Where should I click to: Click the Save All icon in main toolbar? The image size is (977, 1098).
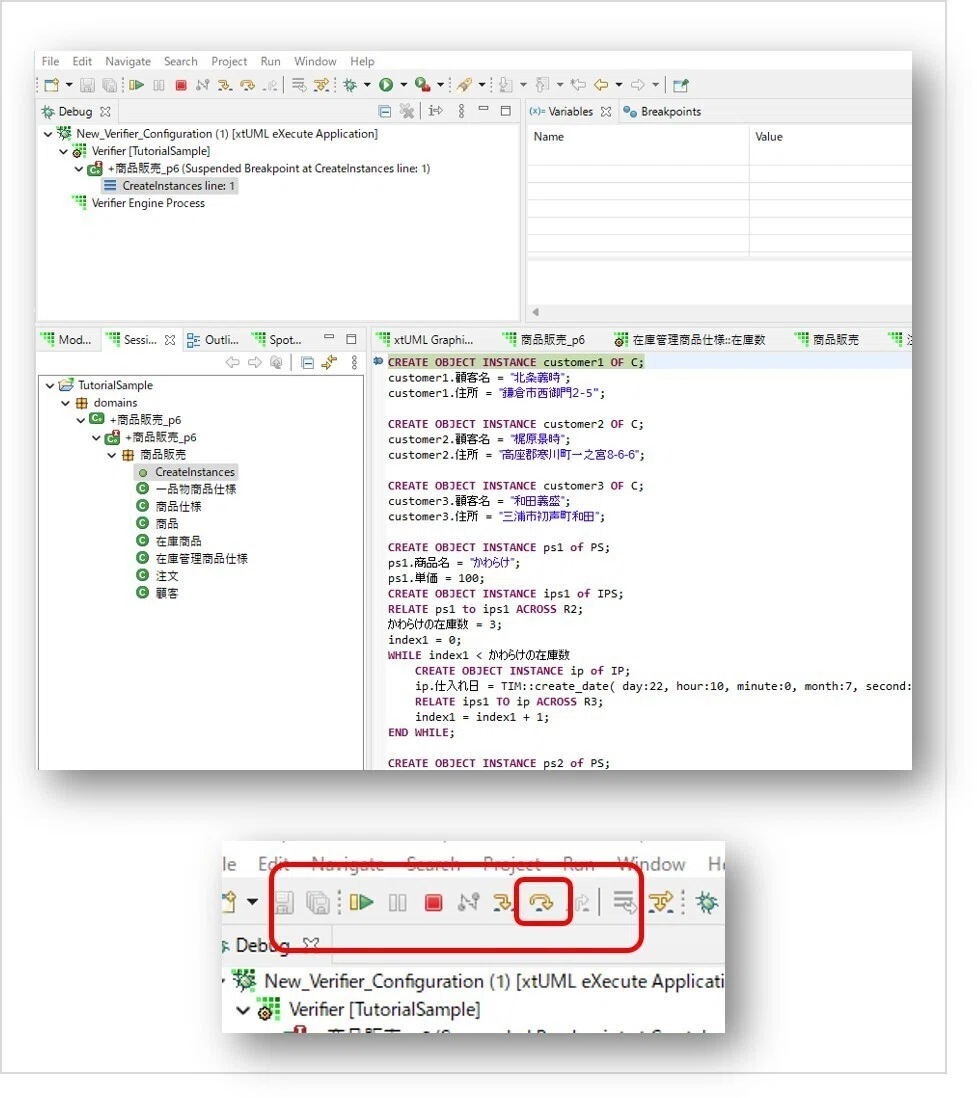click(x=110, y=85)
